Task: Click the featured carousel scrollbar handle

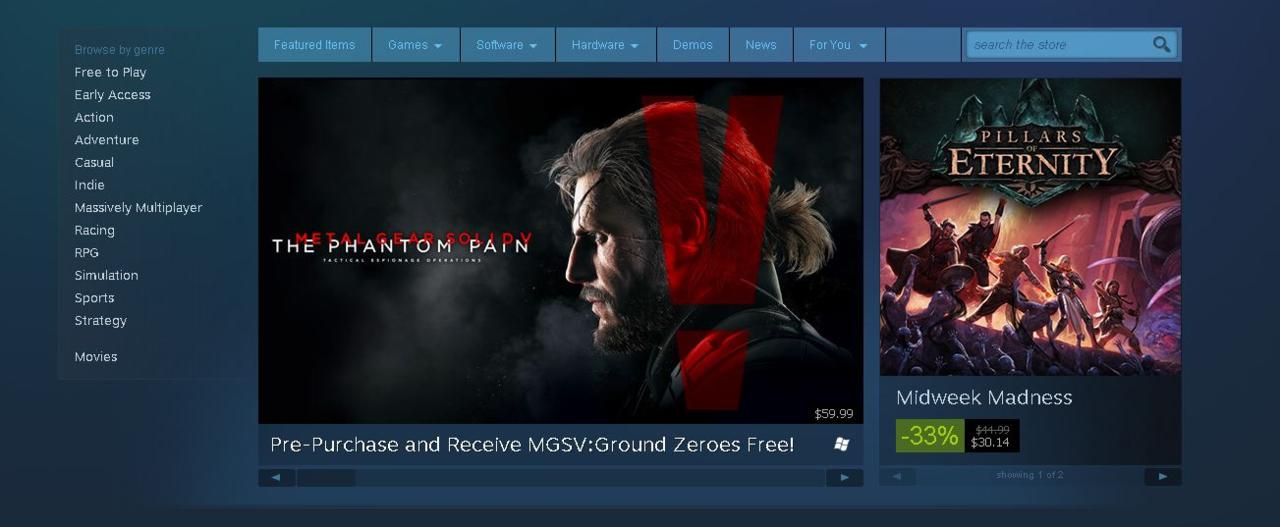Action: click(x=326, y=478)
